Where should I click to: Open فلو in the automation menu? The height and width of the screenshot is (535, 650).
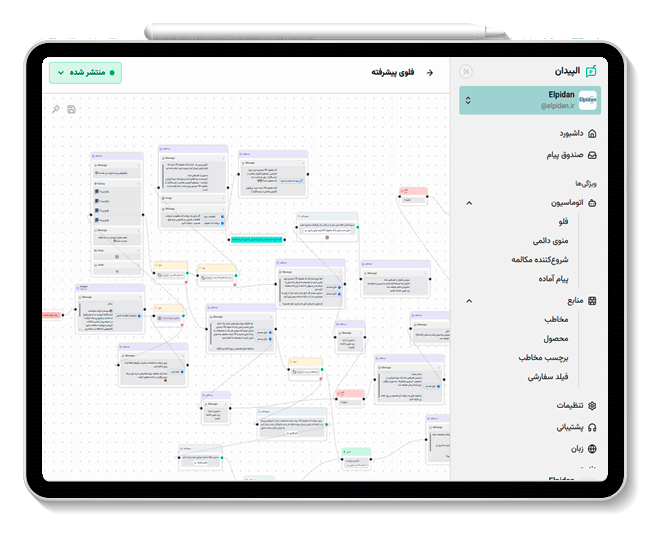click(x=563, y=221)
